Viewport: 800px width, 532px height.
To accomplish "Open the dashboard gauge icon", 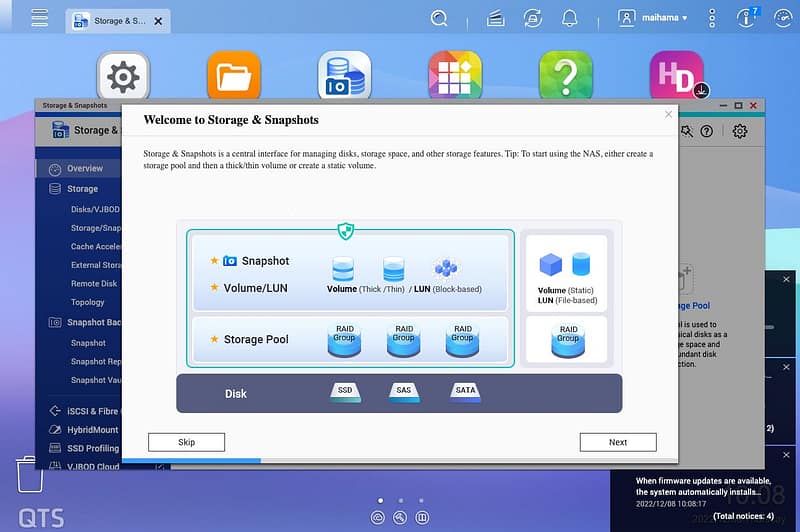I will [x=783, y=18].
